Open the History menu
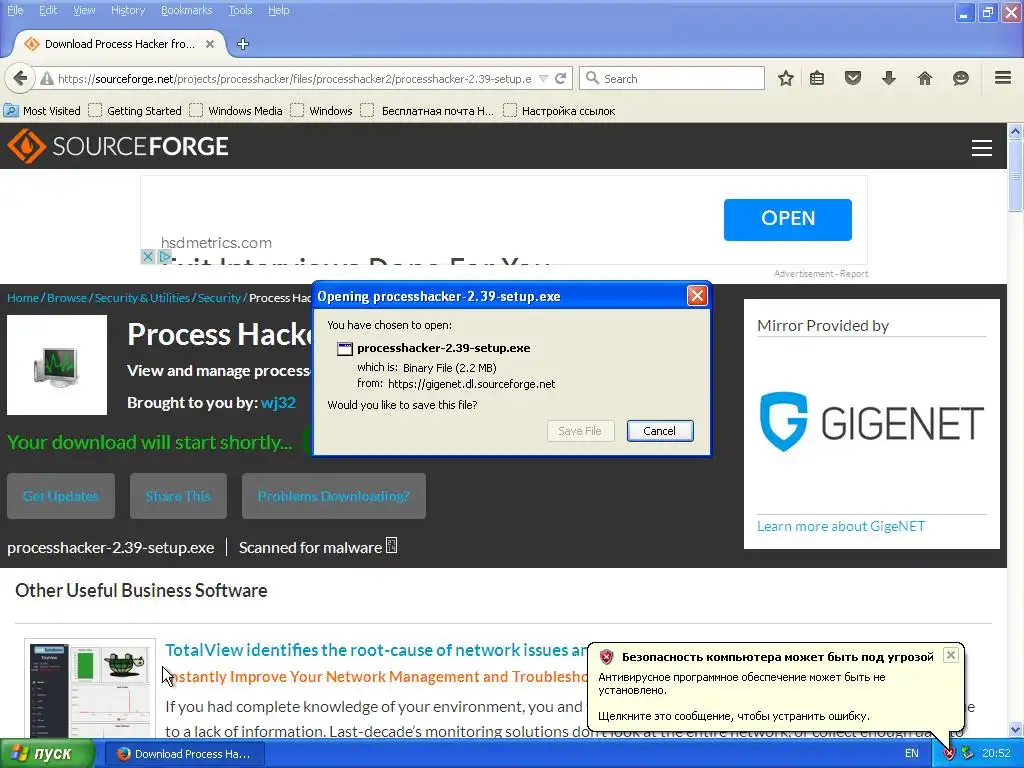Viewport: 1024px width, 768px height. pyautogui.click(x=128, y=10)
